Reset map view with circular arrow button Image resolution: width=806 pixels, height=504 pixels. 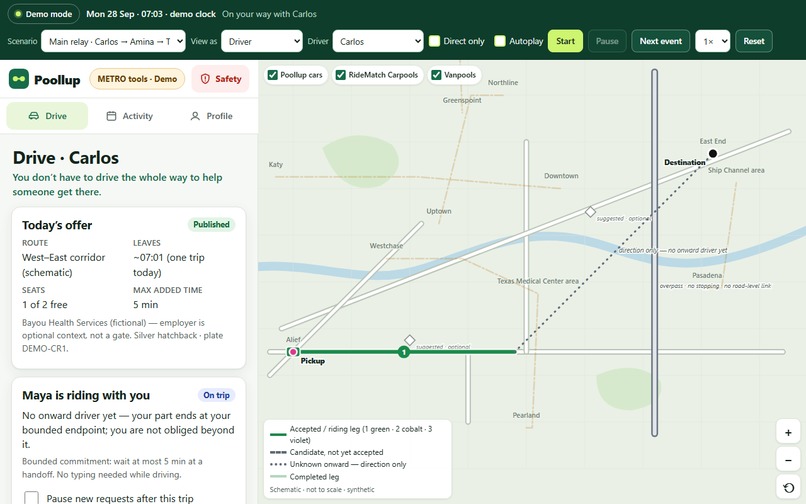788,488
